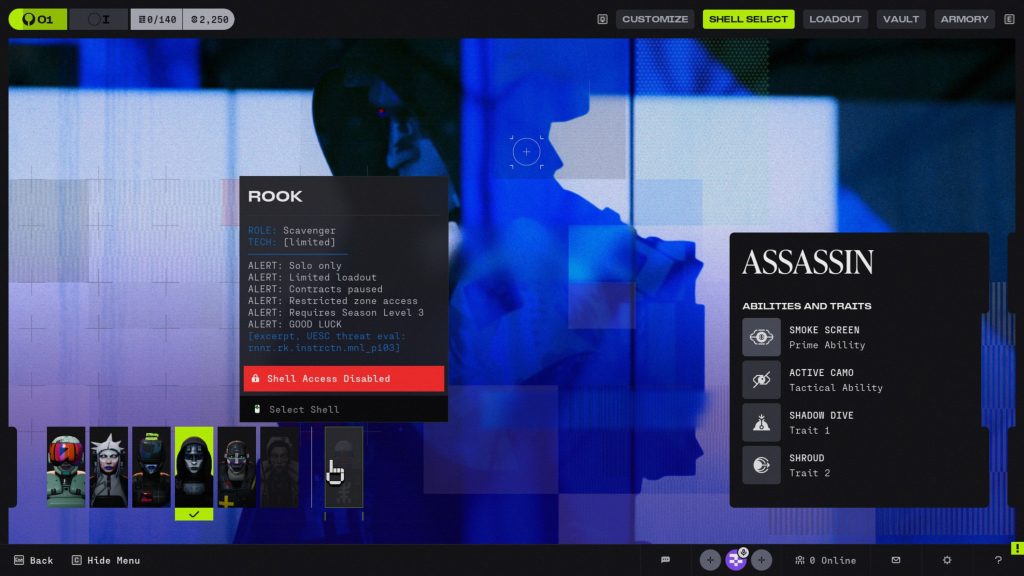Click the purple player avatar icon
Viewport: 1024px width, 576px height.
point(736,560)
